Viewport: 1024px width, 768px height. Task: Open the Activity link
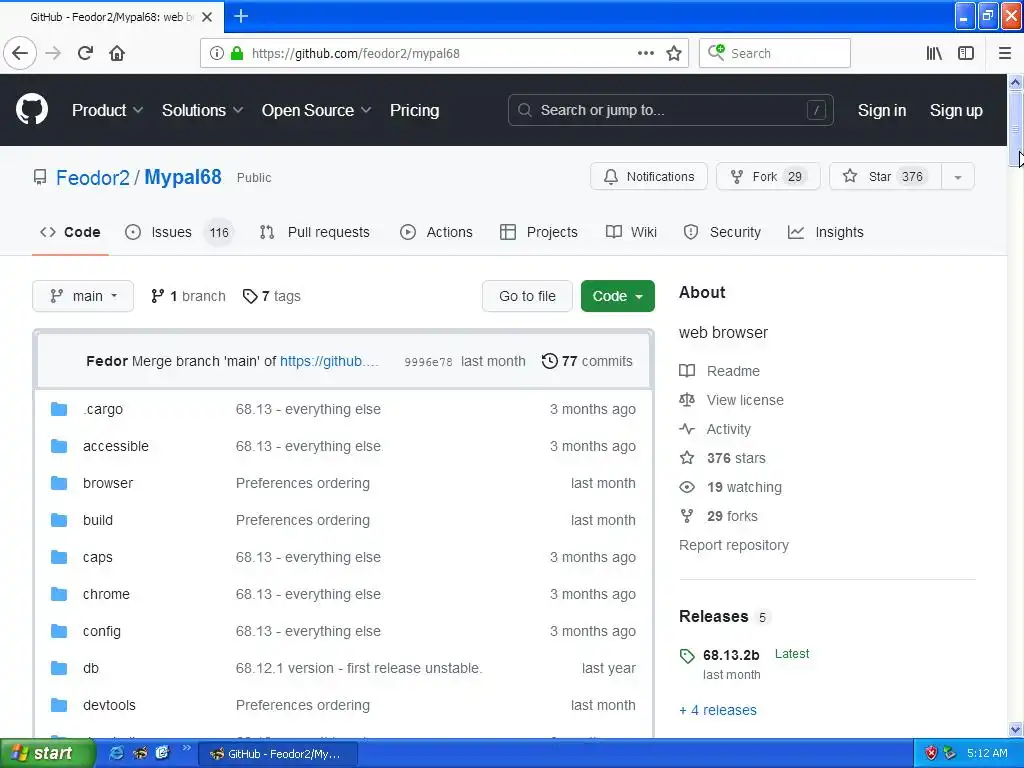(x=715, y=429)
